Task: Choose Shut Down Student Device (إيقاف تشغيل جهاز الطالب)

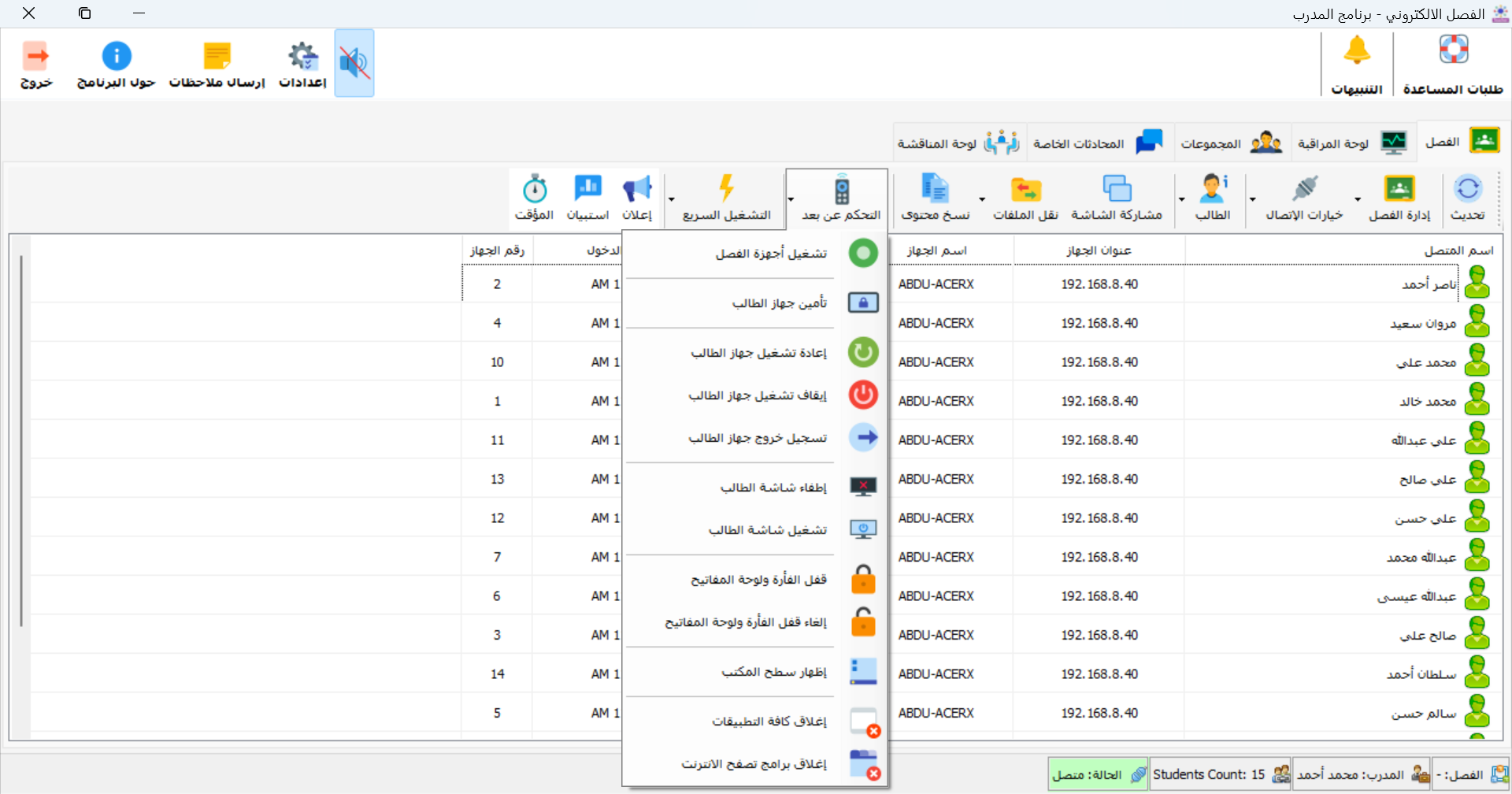Action: 758,395
